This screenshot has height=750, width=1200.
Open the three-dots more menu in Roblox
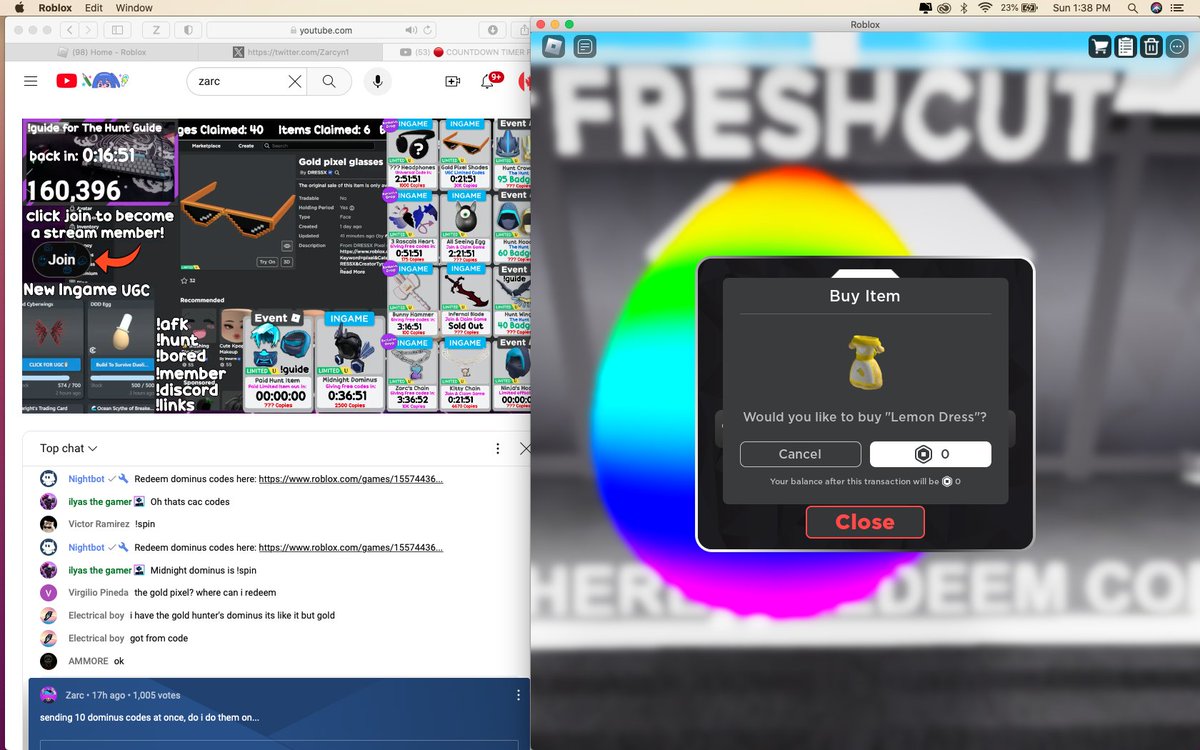point(1177,46)
